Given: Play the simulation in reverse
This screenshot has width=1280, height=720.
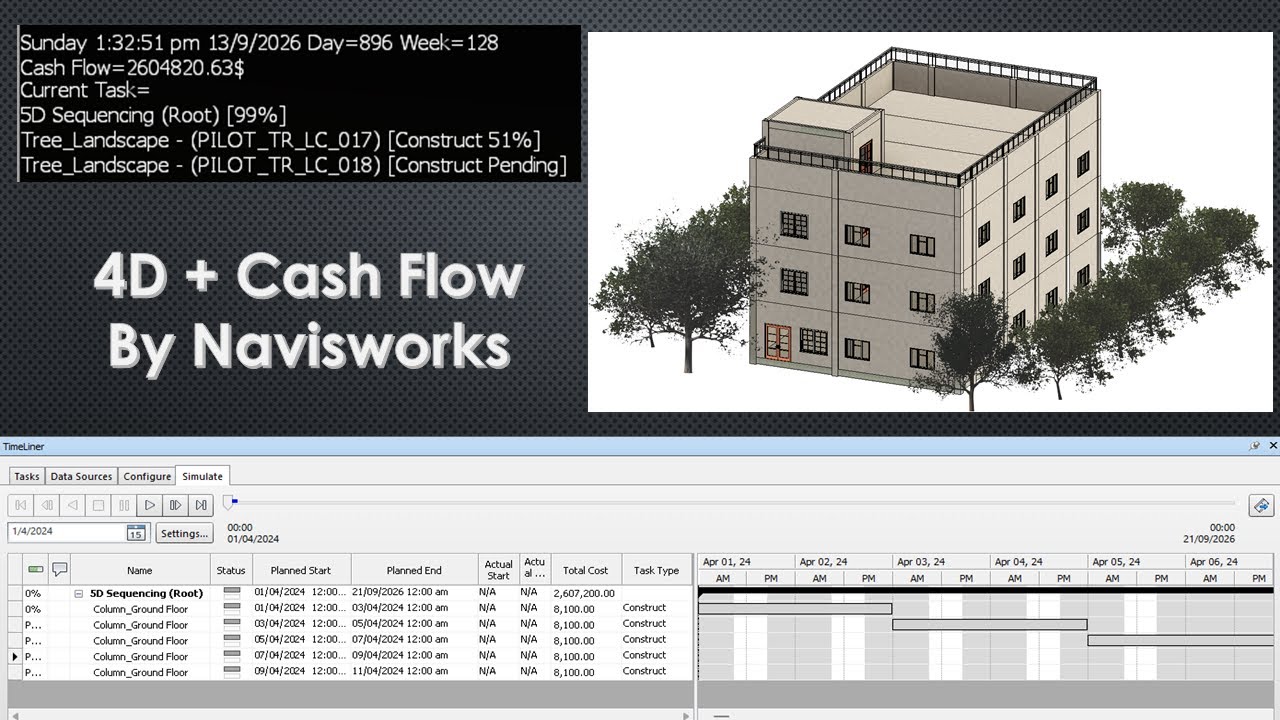Looking at the screenshot, I should coord(72,505).
